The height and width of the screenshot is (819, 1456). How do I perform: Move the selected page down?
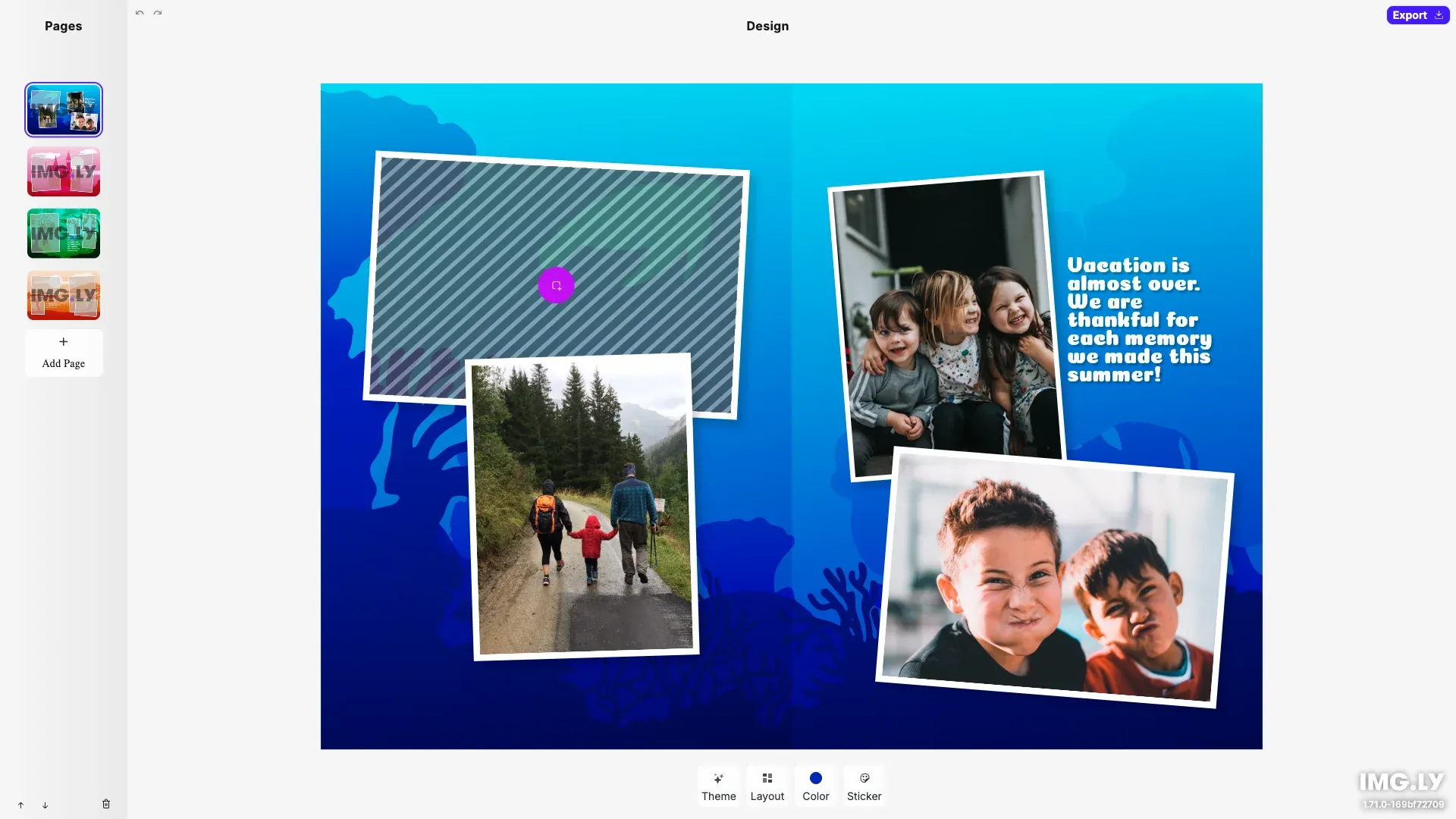tap(45, 806)
